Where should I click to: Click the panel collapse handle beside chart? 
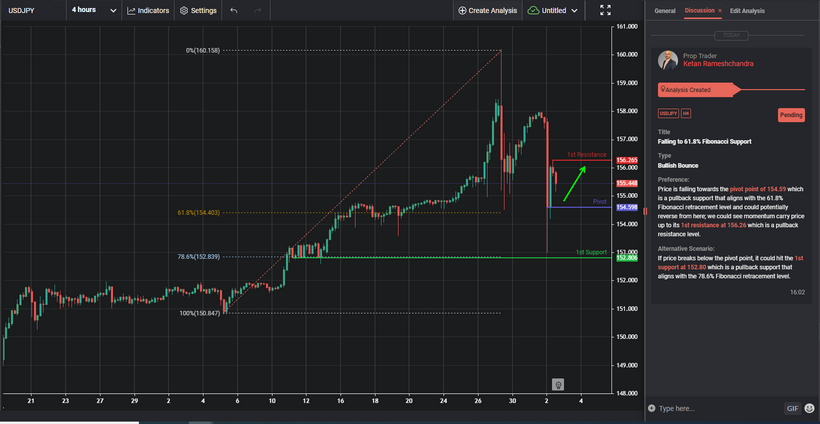pyautogui.click(x=645, y=211)
